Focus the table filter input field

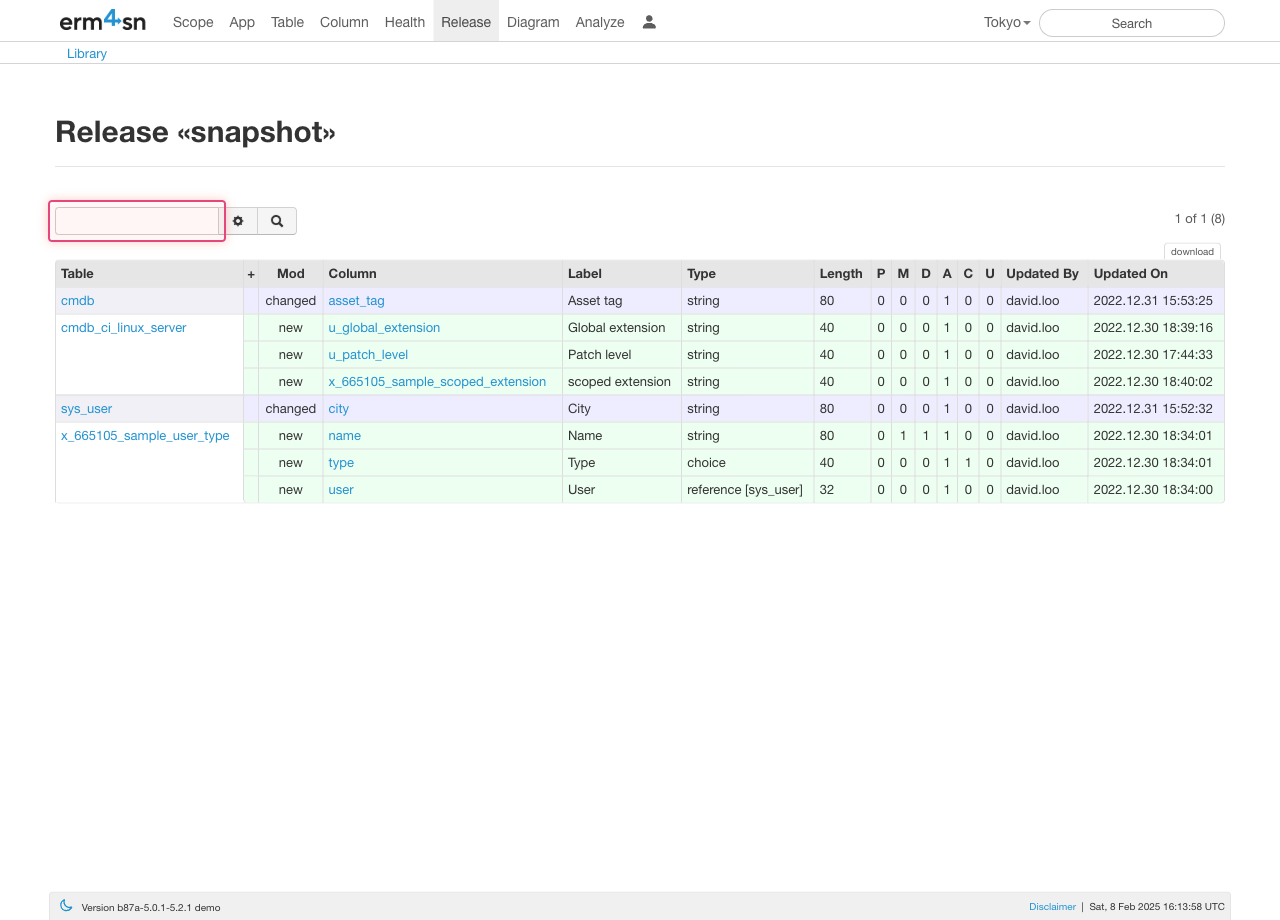pyautogui.click(x=137, y=221)
